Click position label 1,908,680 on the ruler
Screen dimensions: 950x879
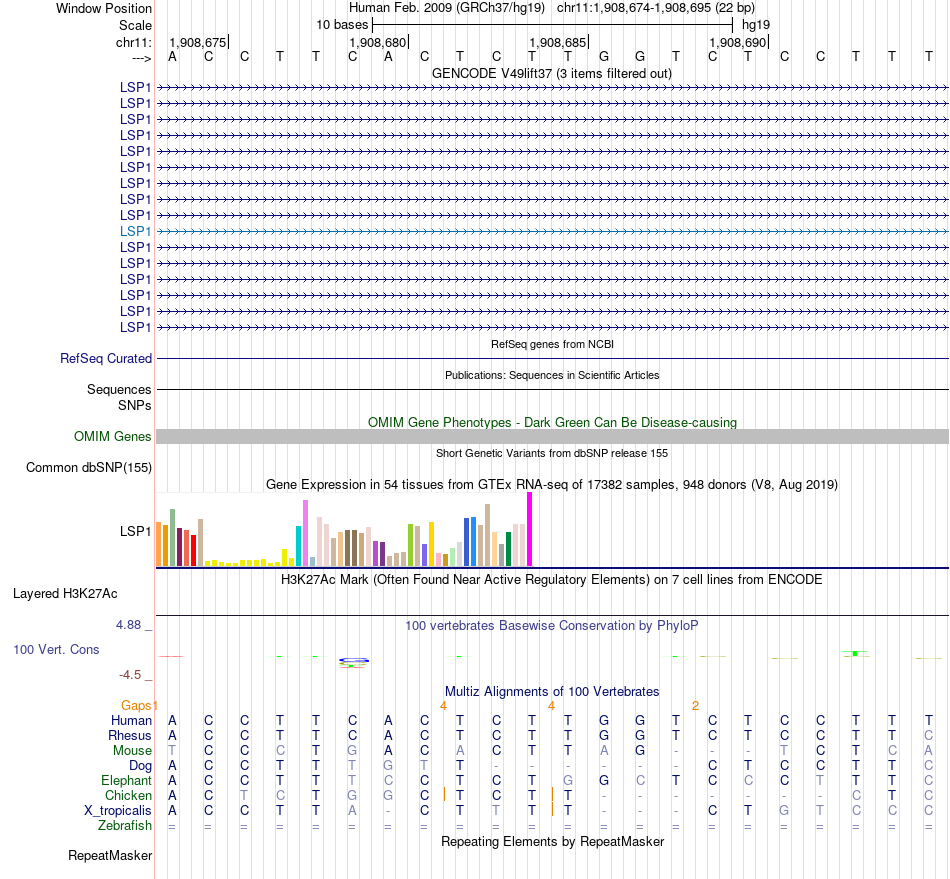377,42
